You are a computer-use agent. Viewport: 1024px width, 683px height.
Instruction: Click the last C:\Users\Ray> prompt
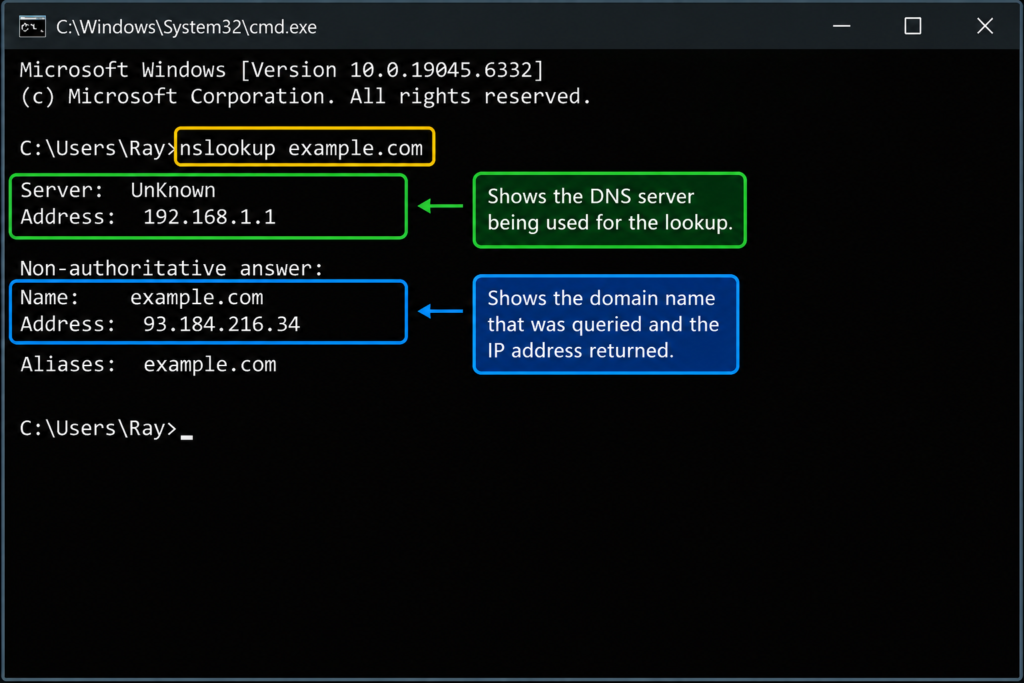pyautogui.click(x=98, y=428)
